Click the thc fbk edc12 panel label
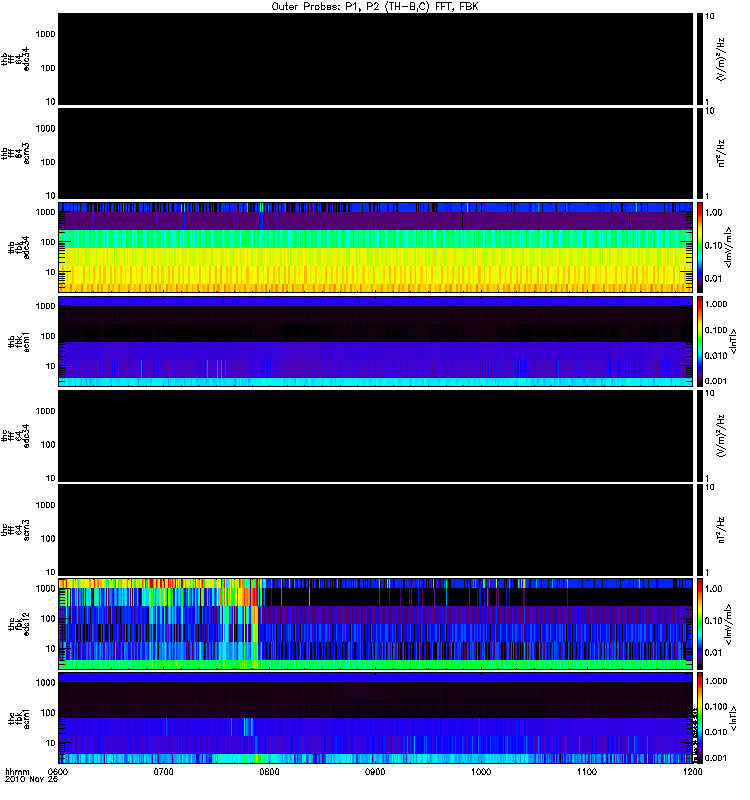The width and height of the screenshot is (750, 800). (19, 624)
